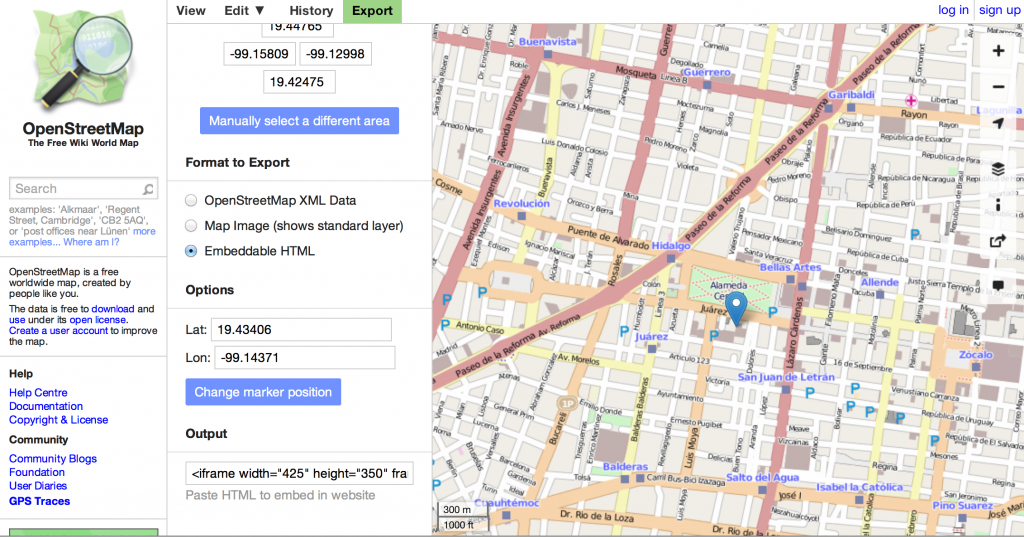Click the Zócalo metro station icon
Image resolution: width=1024 pixels, height=537 pixels.
pyautogui.click(x=976, y=366)
